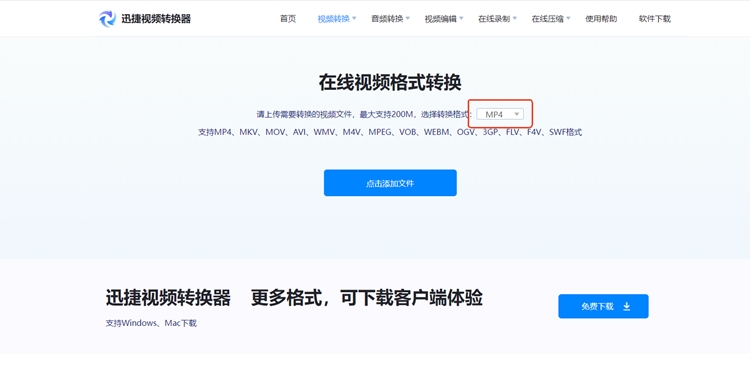The image size is (750, 384).
Task: Click the supported formats line 支持MP4、MKV
Action: pyautogui.click(x=390, y=132)
